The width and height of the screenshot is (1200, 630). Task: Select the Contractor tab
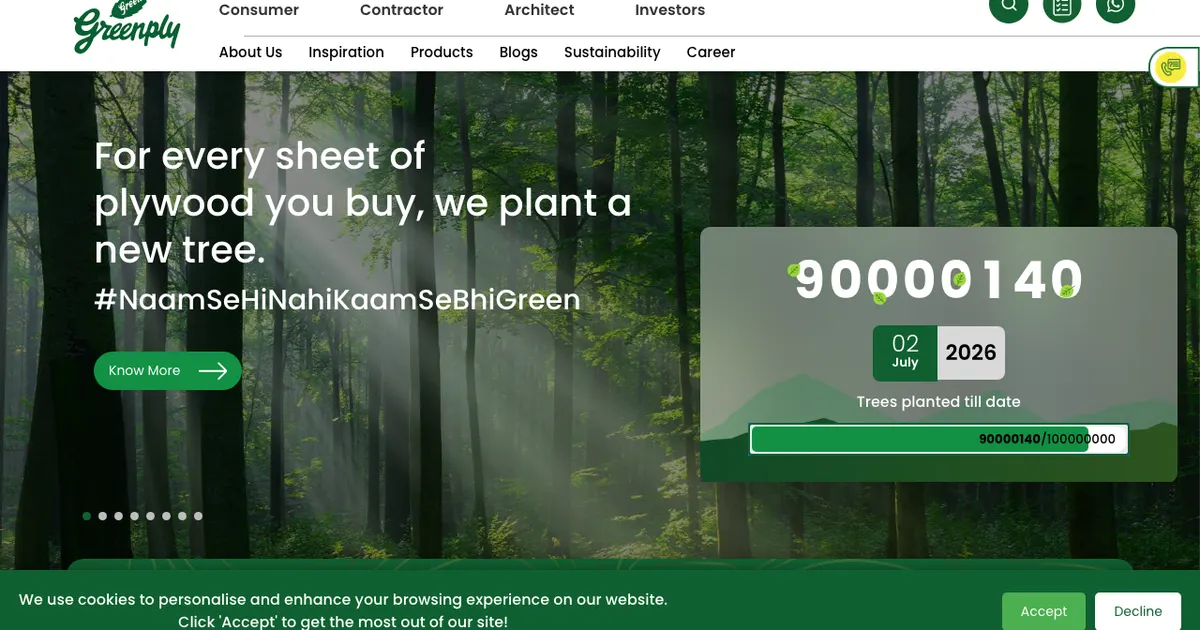[402, 10]
